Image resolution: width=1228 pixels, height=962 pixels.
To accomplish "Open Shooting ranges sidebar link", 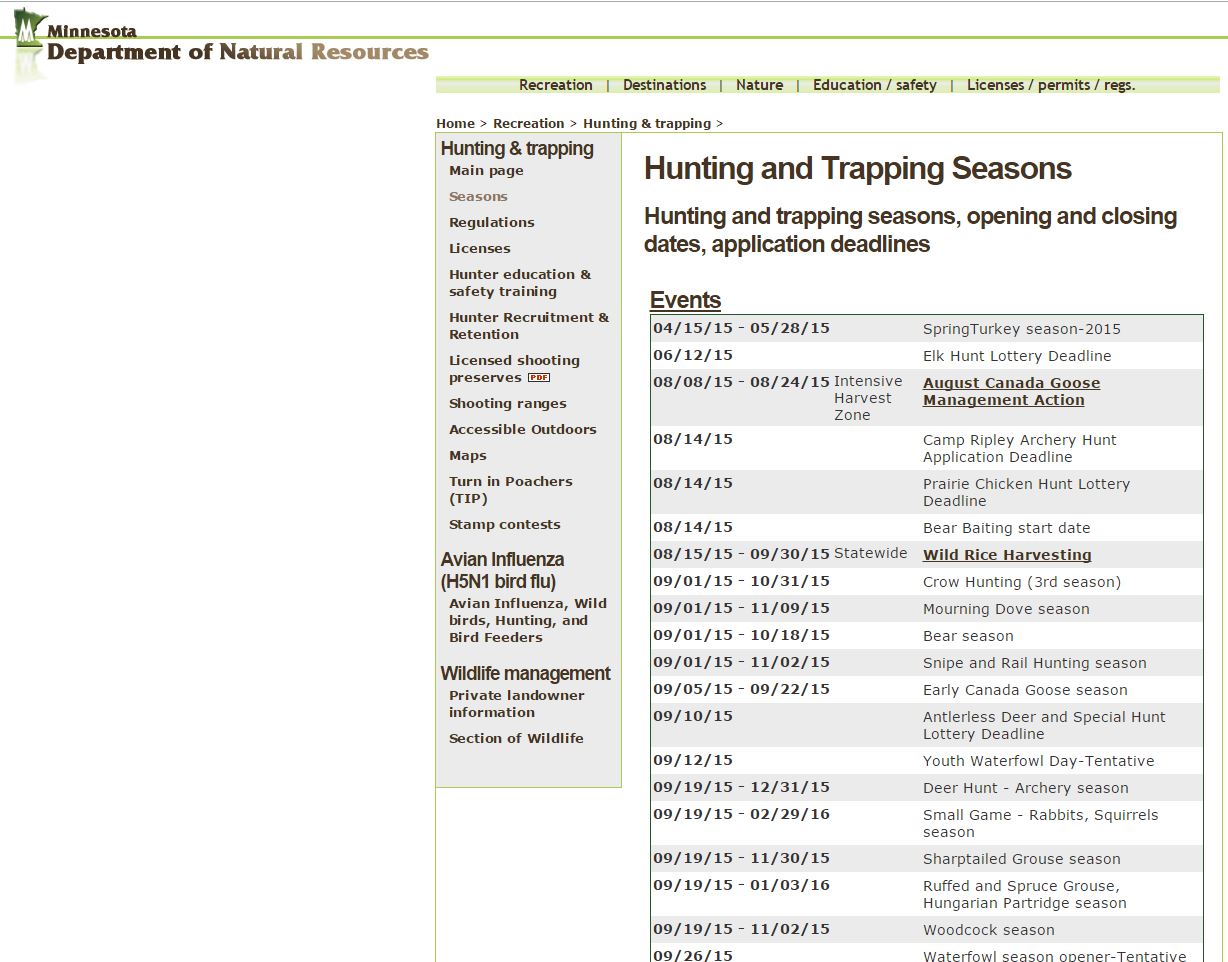I will [x=507, y=404].
